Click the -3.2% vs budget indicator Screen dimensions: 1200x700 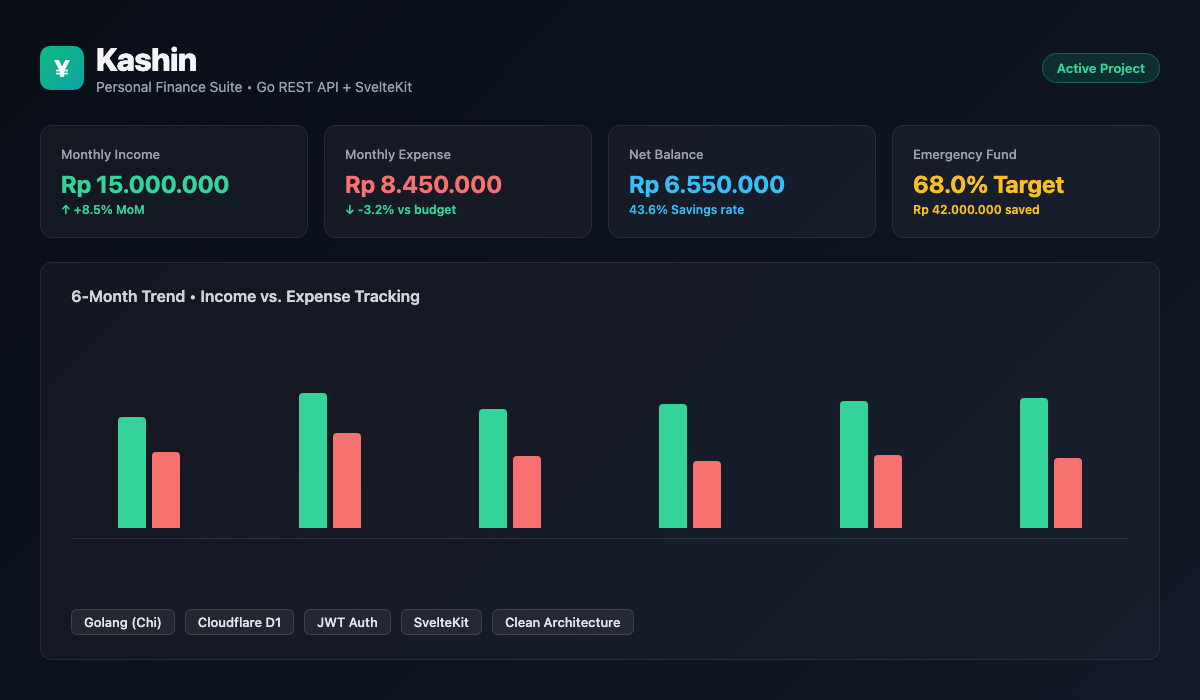[x=401, y=210]
